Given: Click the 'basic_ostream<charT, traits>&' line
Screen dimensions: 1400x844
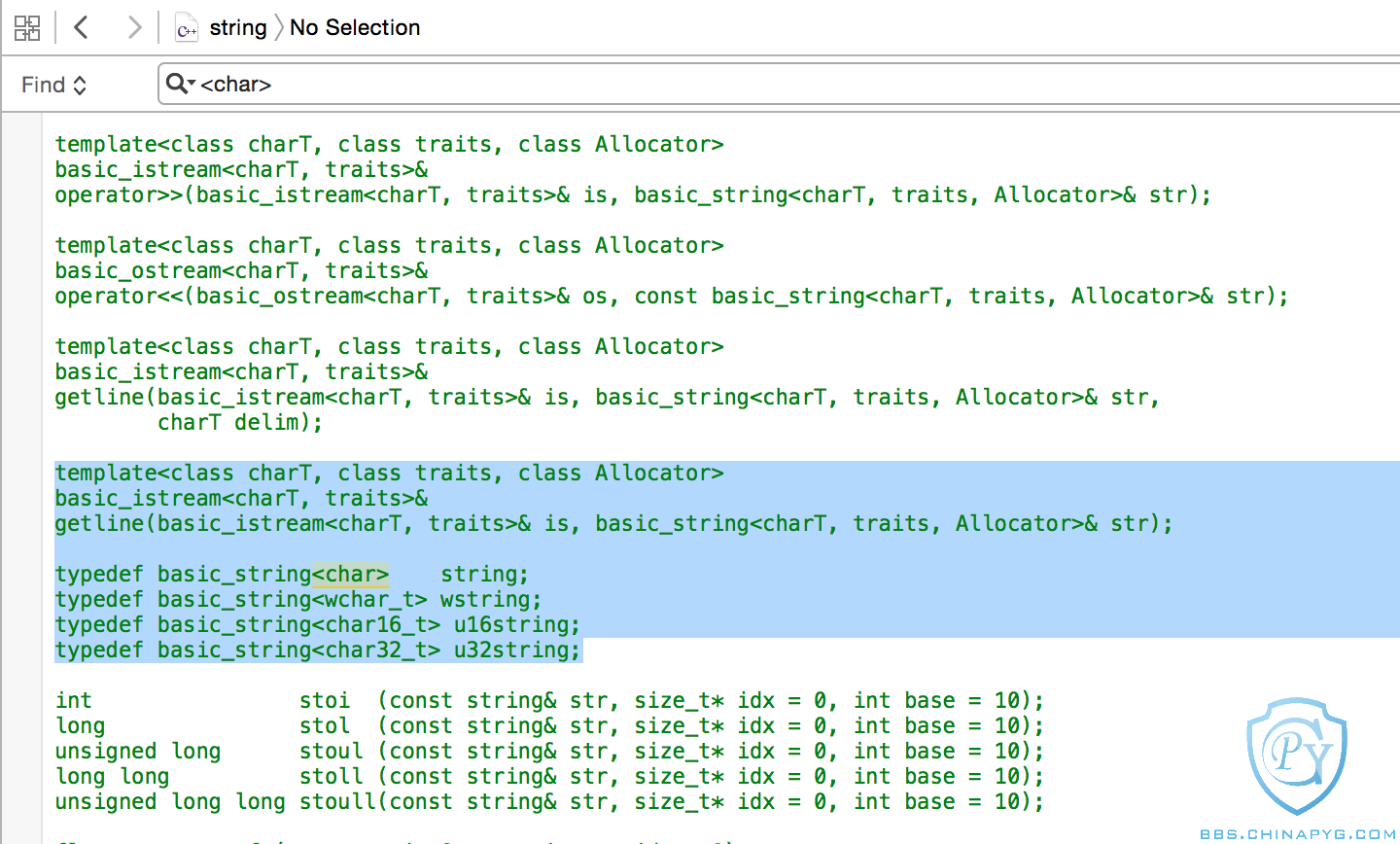Looking at the screenshot, I should pyautogui.click(x=241, y=271).
